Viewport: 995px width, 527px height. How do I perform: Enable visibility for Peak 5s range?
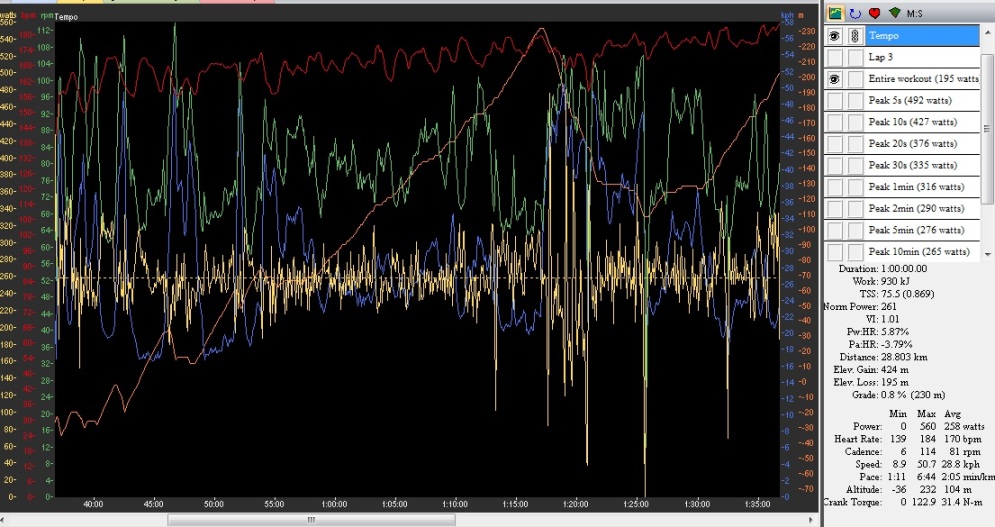[834, 100]
